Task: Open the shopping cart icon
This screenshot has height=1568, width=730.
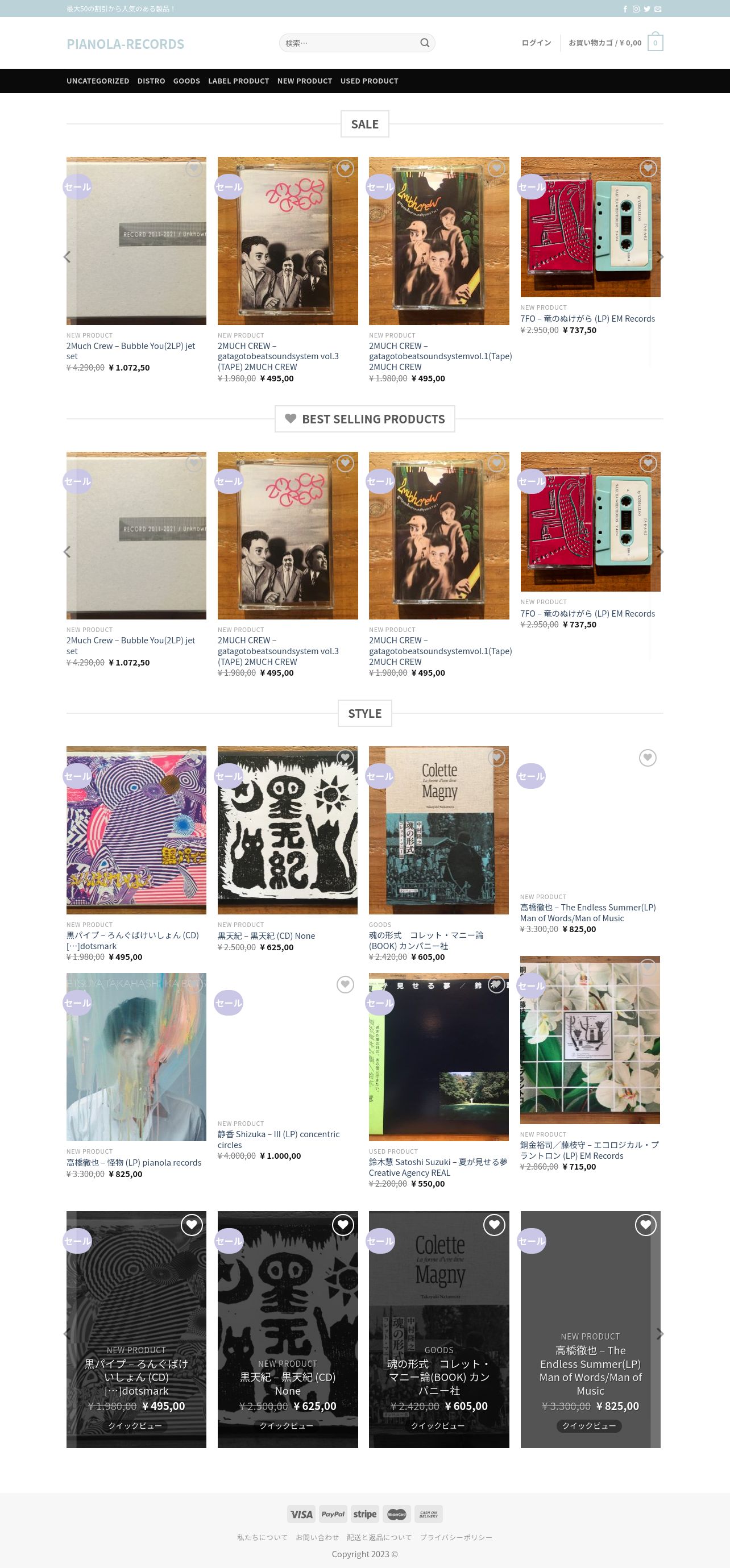Action: [655, 42]
